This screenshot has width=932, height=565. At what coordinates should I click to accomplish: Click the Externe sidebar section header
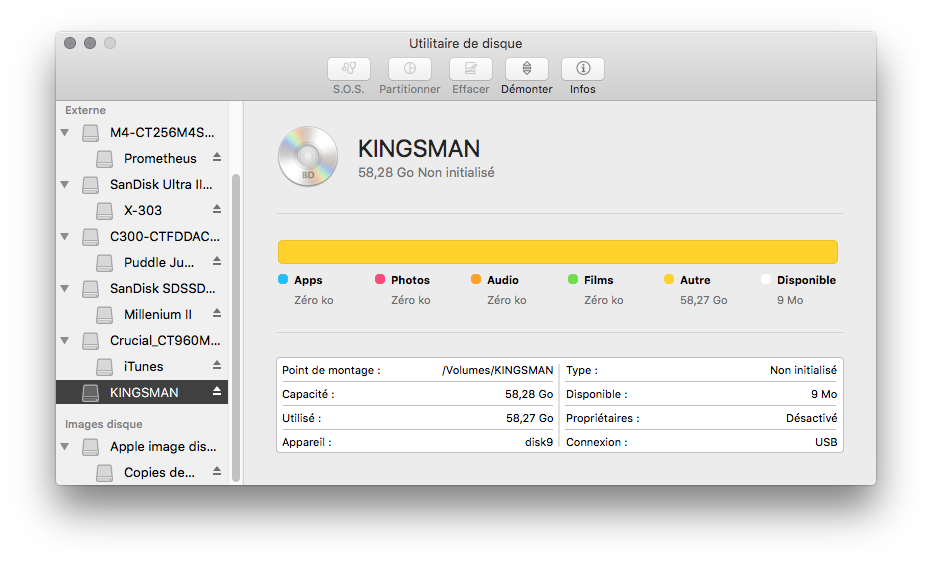click(86, 111)
